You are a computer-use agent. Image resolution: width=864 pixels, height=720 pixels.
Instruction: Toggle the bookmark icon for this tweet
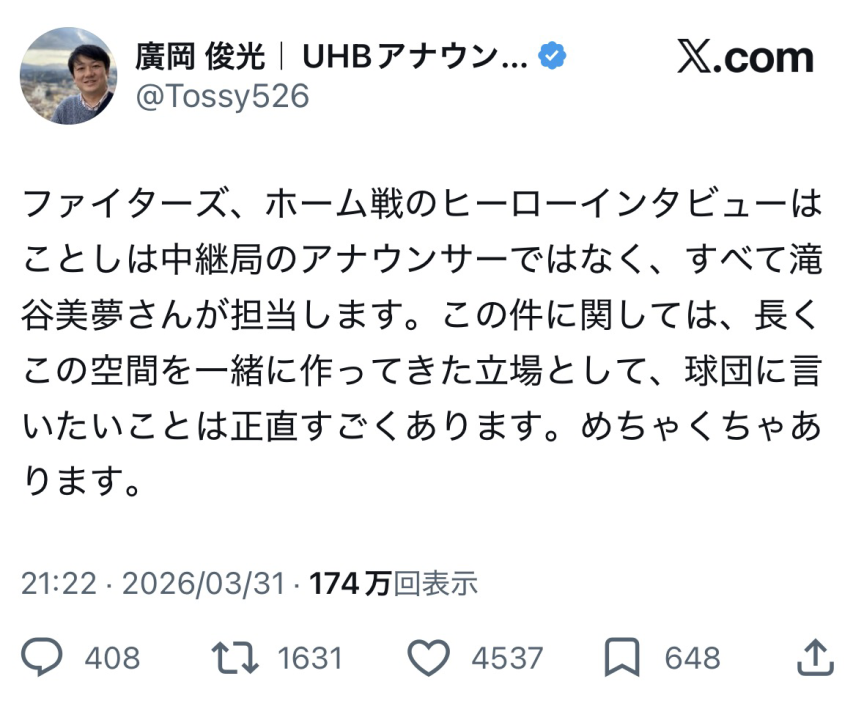pos(623,657)
